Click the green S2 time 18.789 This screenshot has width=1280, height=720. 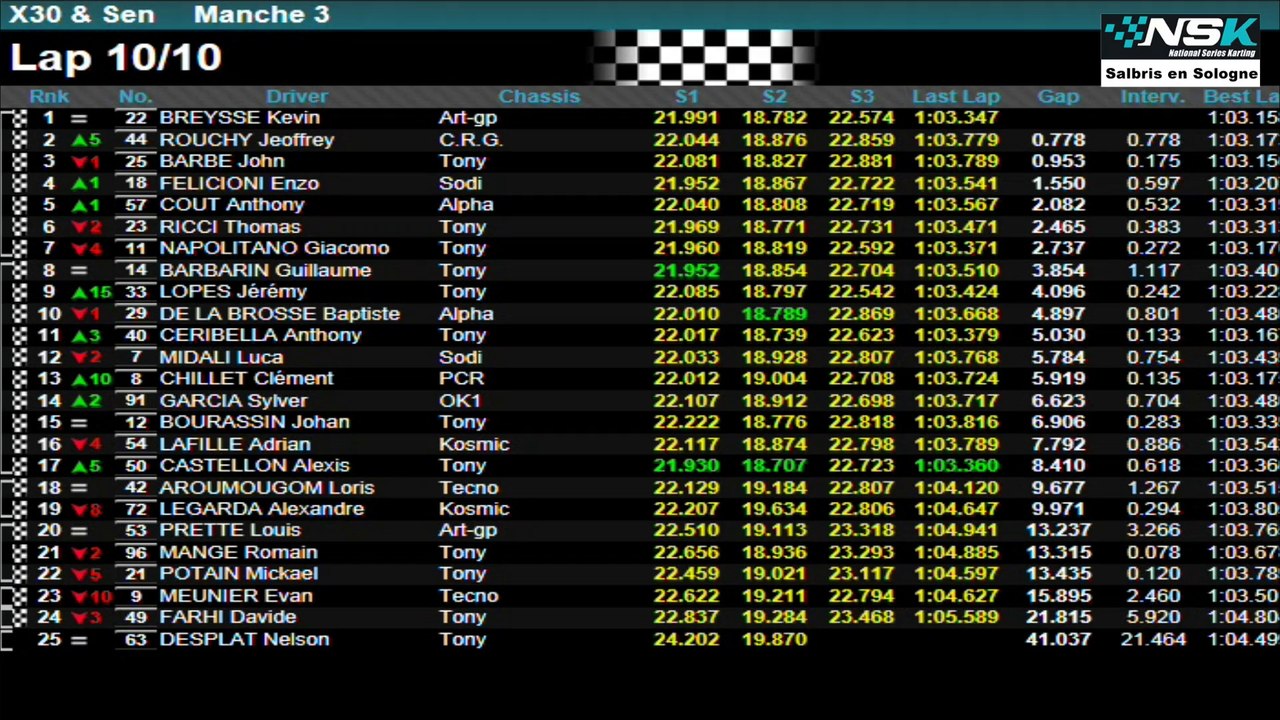[x=774, y=314]
